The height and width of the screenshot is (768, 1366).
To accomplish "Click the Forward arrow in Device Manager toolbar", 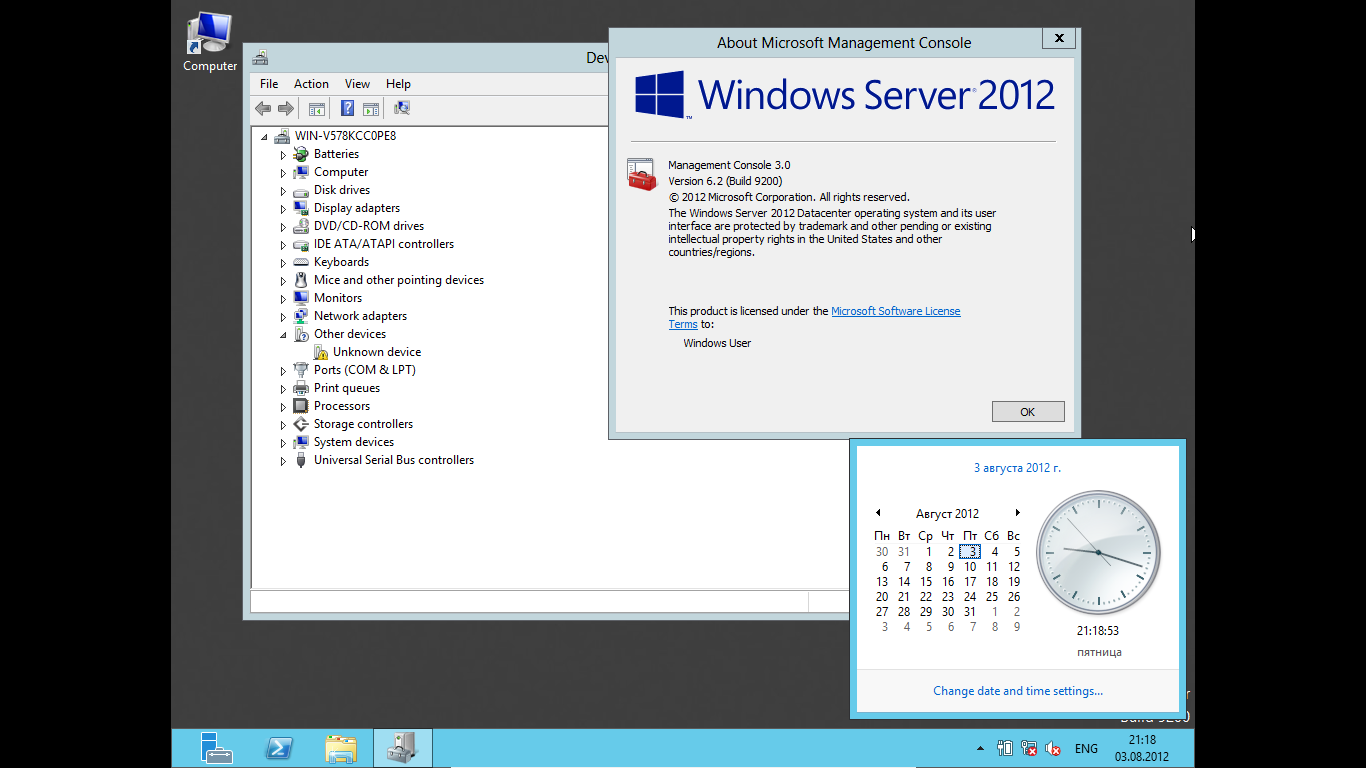I will [286, 108].
